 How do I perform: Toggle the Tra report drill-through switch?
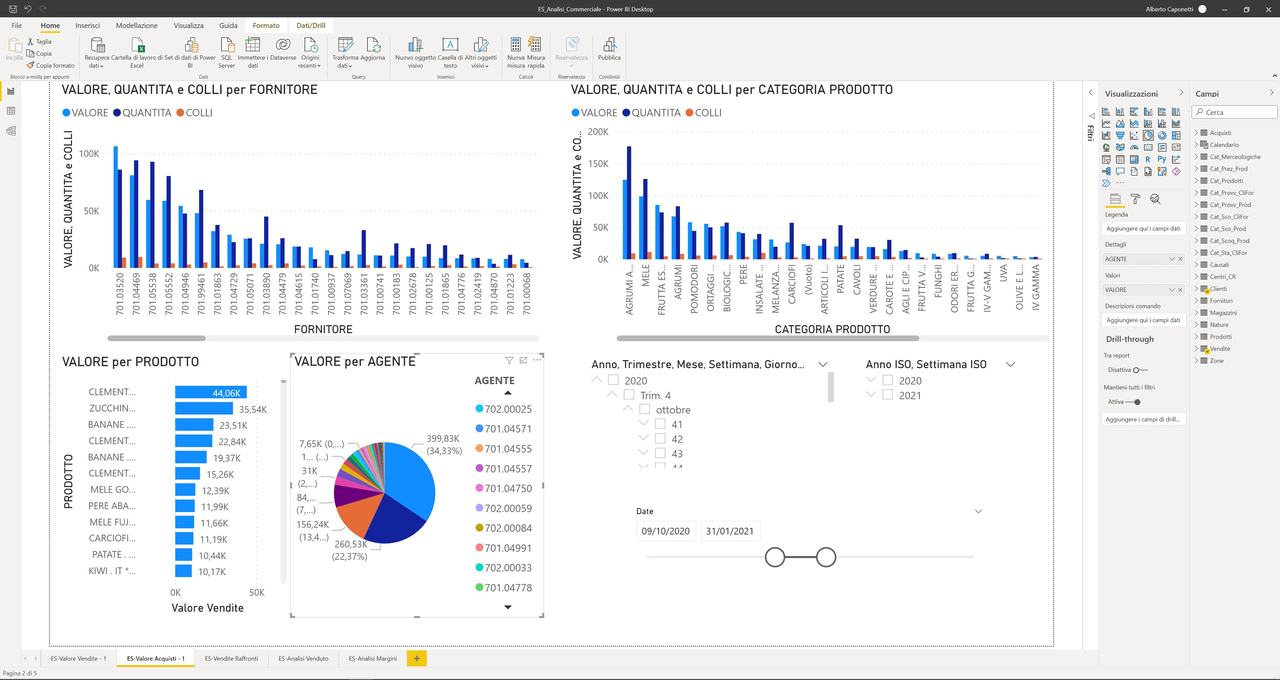1139,369
